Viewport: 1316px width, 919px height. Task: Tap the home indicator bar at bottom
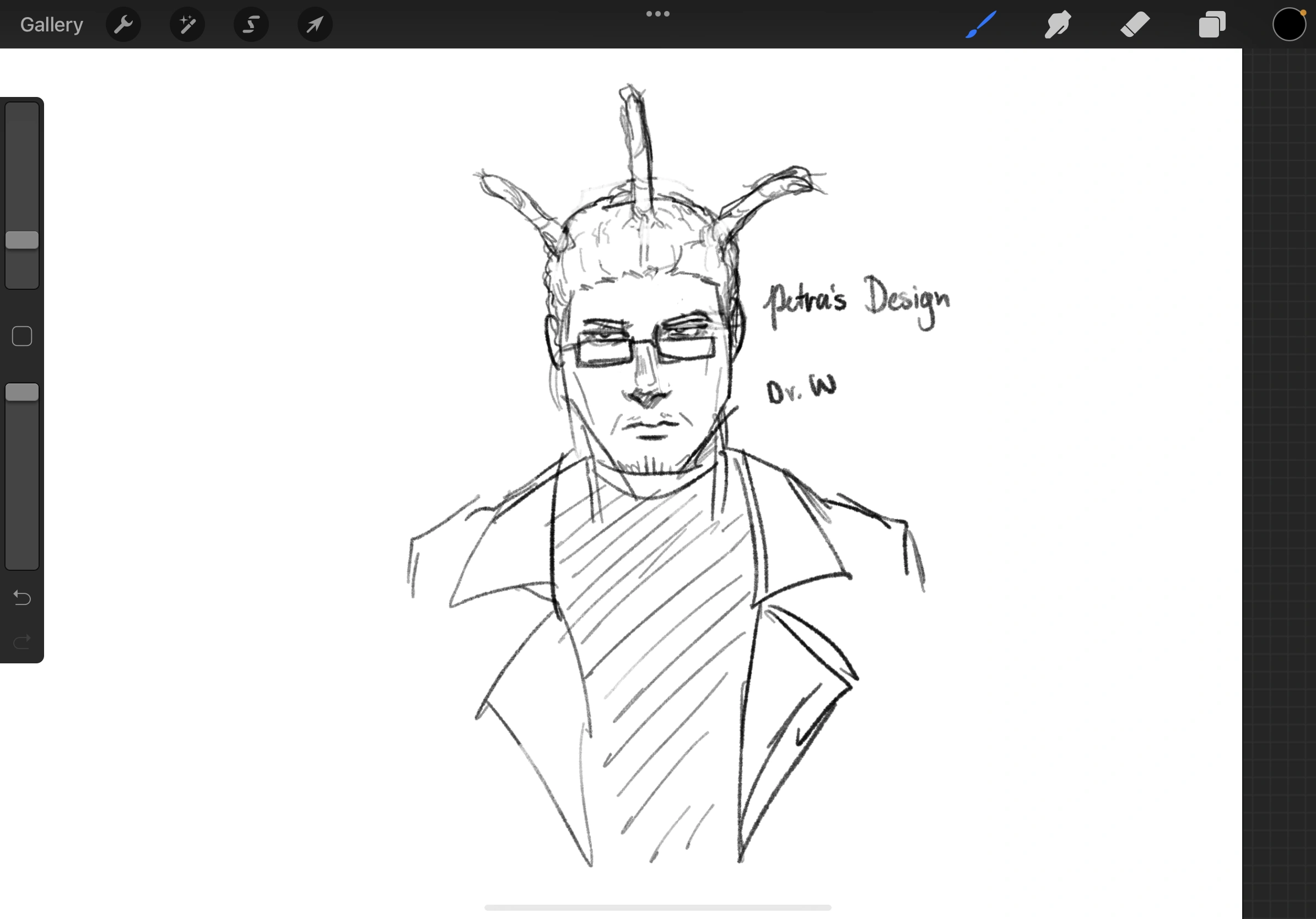657,907
